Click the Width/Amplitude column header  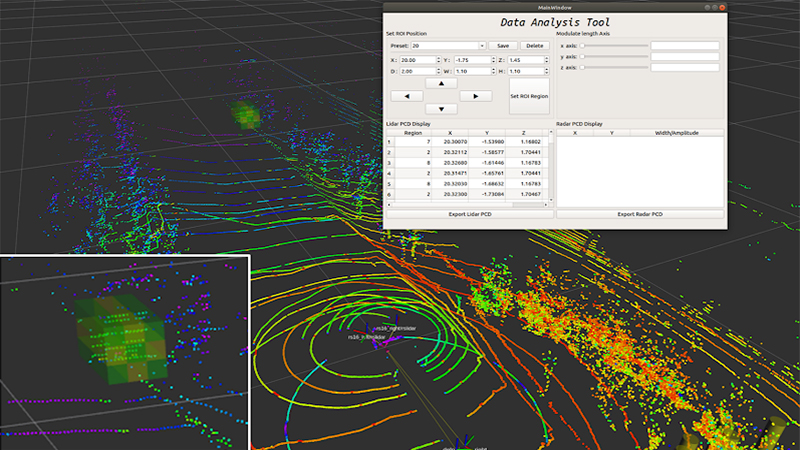click(x=677, y=133)
